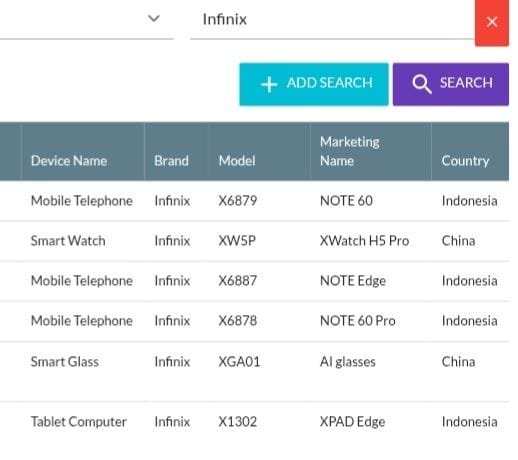Click the ADD SEARCH button
This screenshot has height=460, width=518.
click(314, 84)
